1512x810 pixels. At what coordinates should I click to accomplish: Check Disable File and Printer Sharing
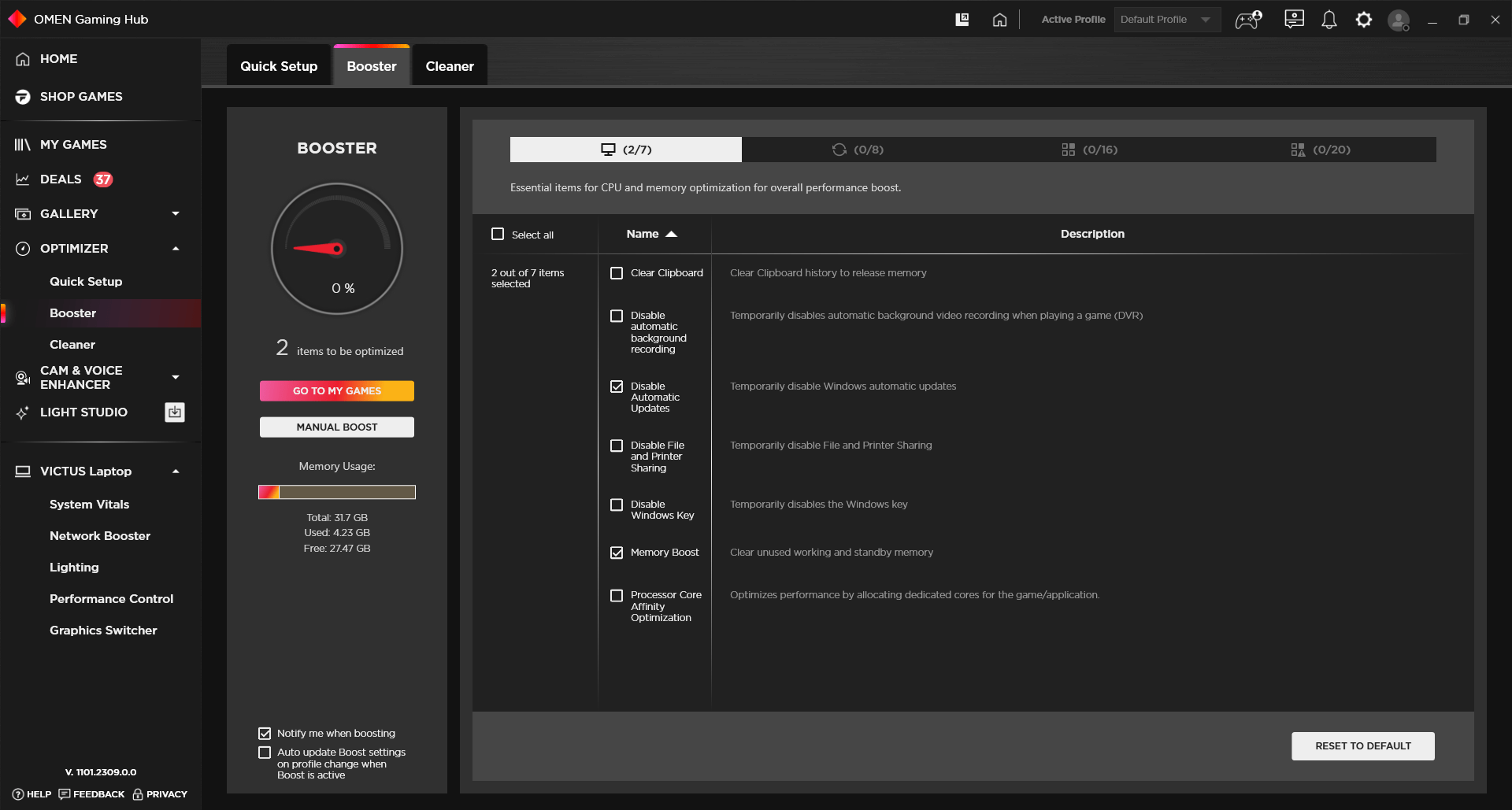(x=617, y=446)
